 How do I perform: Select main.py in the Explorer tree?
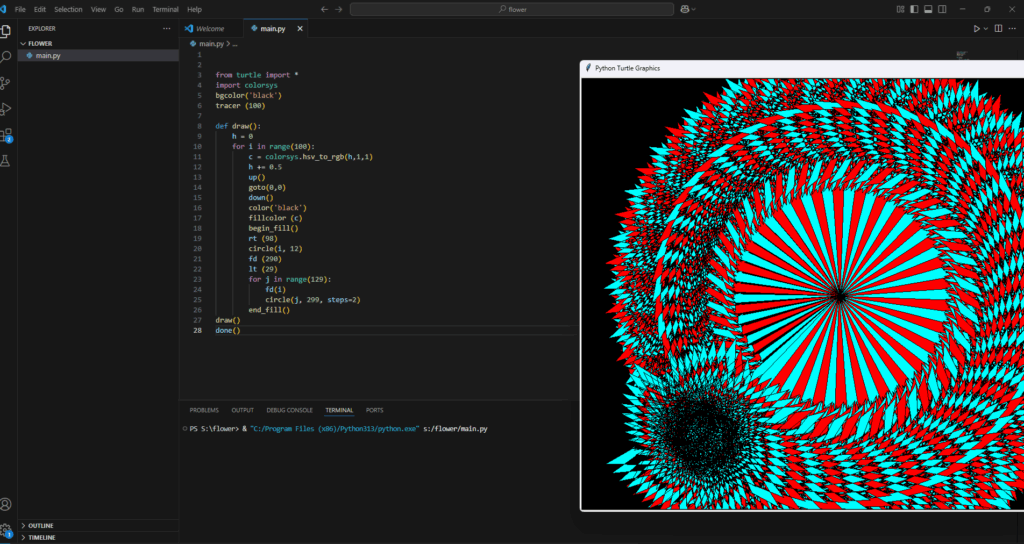click(x=48, y=56)
